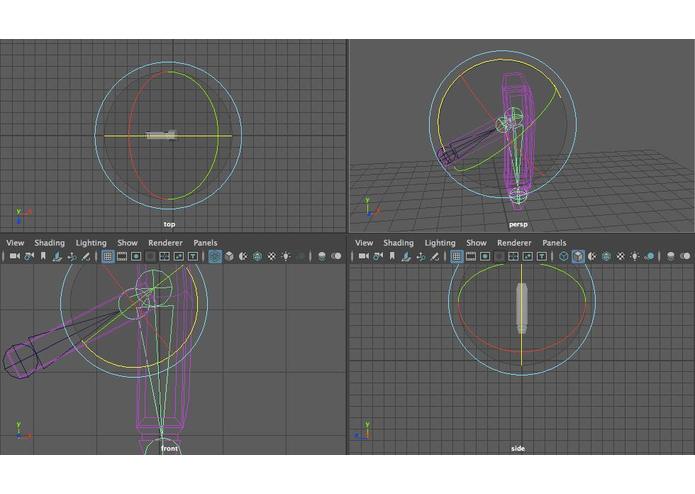Click the 'persp' viewport label

click(x=518, y=225)
